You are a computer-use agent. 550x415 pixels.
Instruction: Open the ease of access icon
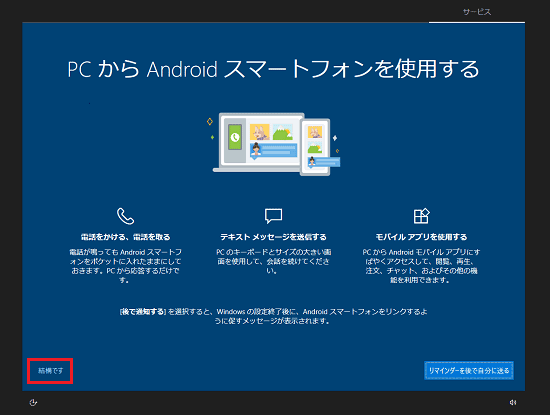point(33,403)
